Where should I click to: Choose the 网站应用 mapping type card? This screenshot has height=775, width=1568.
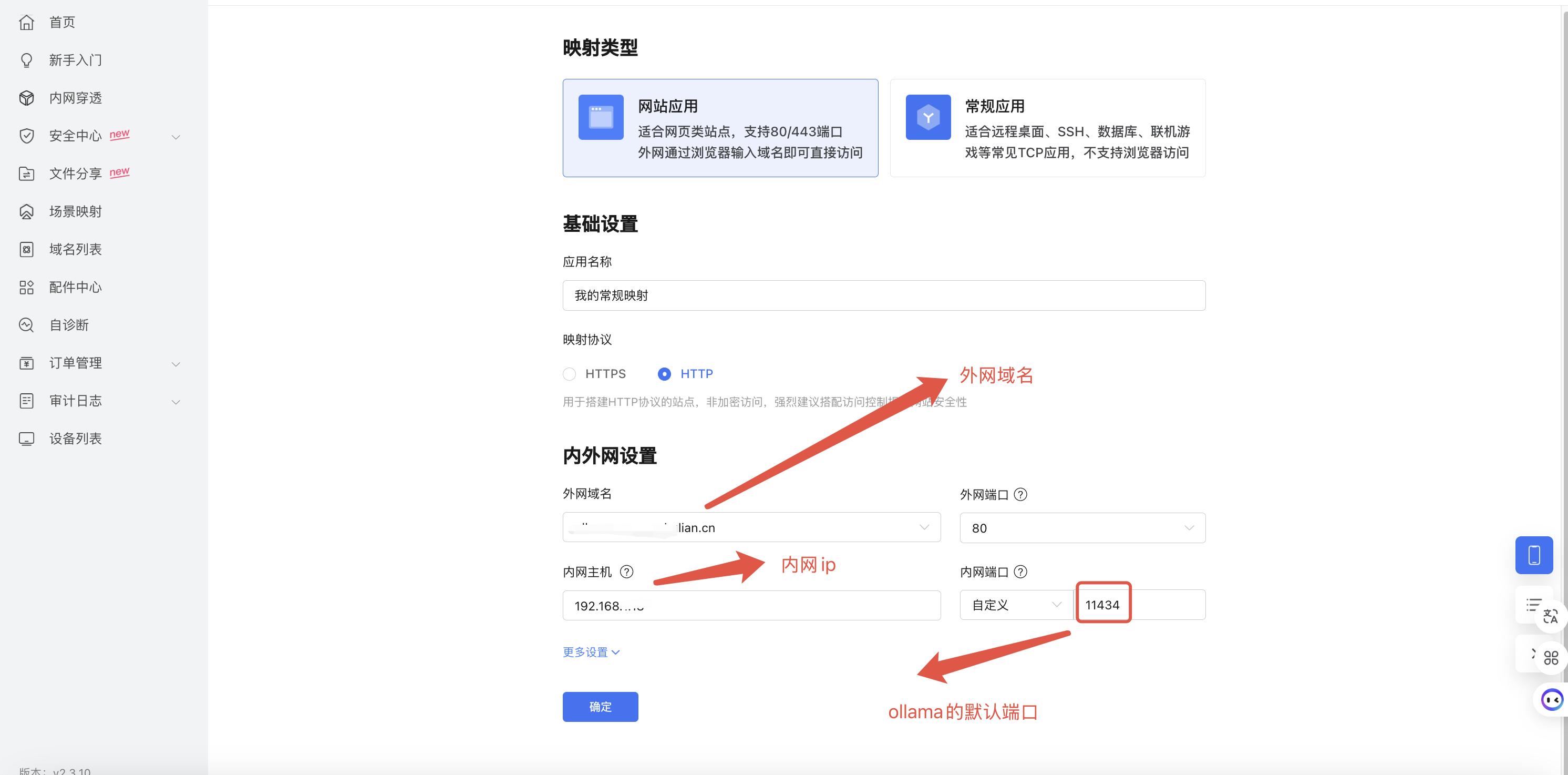click(x=720, y=128)
